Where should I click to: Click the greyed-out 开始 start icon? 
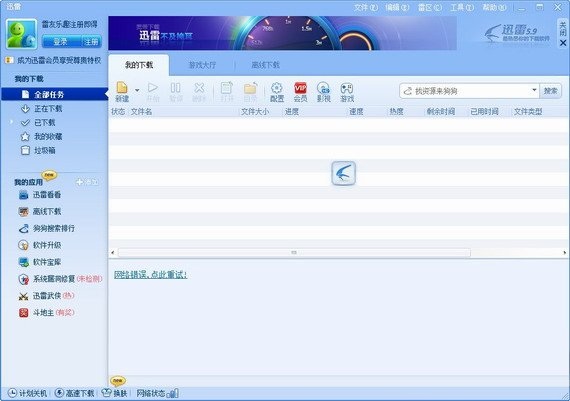click(153, 92)
